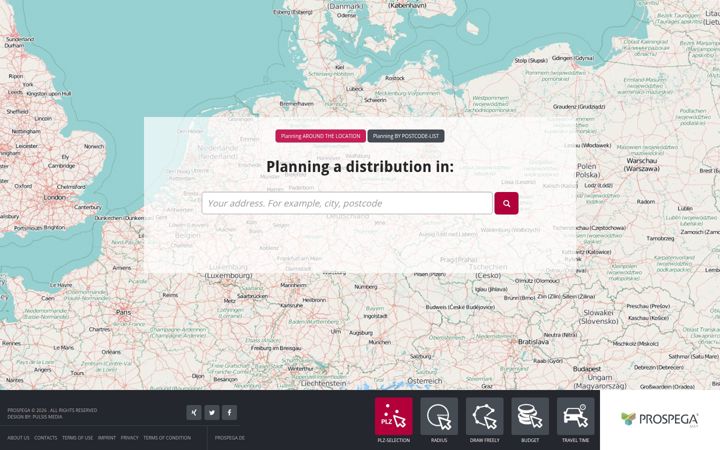Open the Contacts link
The height and width of the screenshot is (450, 720).
(x=45, y=438)
